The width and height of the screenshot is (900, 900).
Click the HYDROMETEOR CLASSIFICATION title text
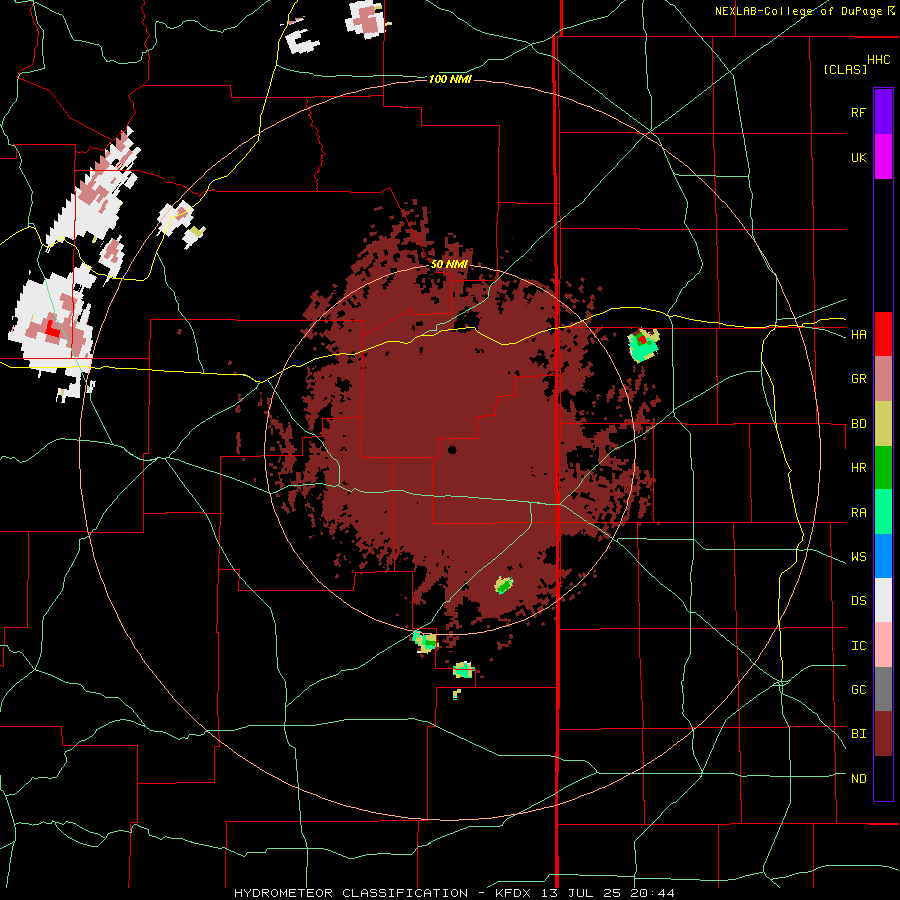[x=351, y=893]
